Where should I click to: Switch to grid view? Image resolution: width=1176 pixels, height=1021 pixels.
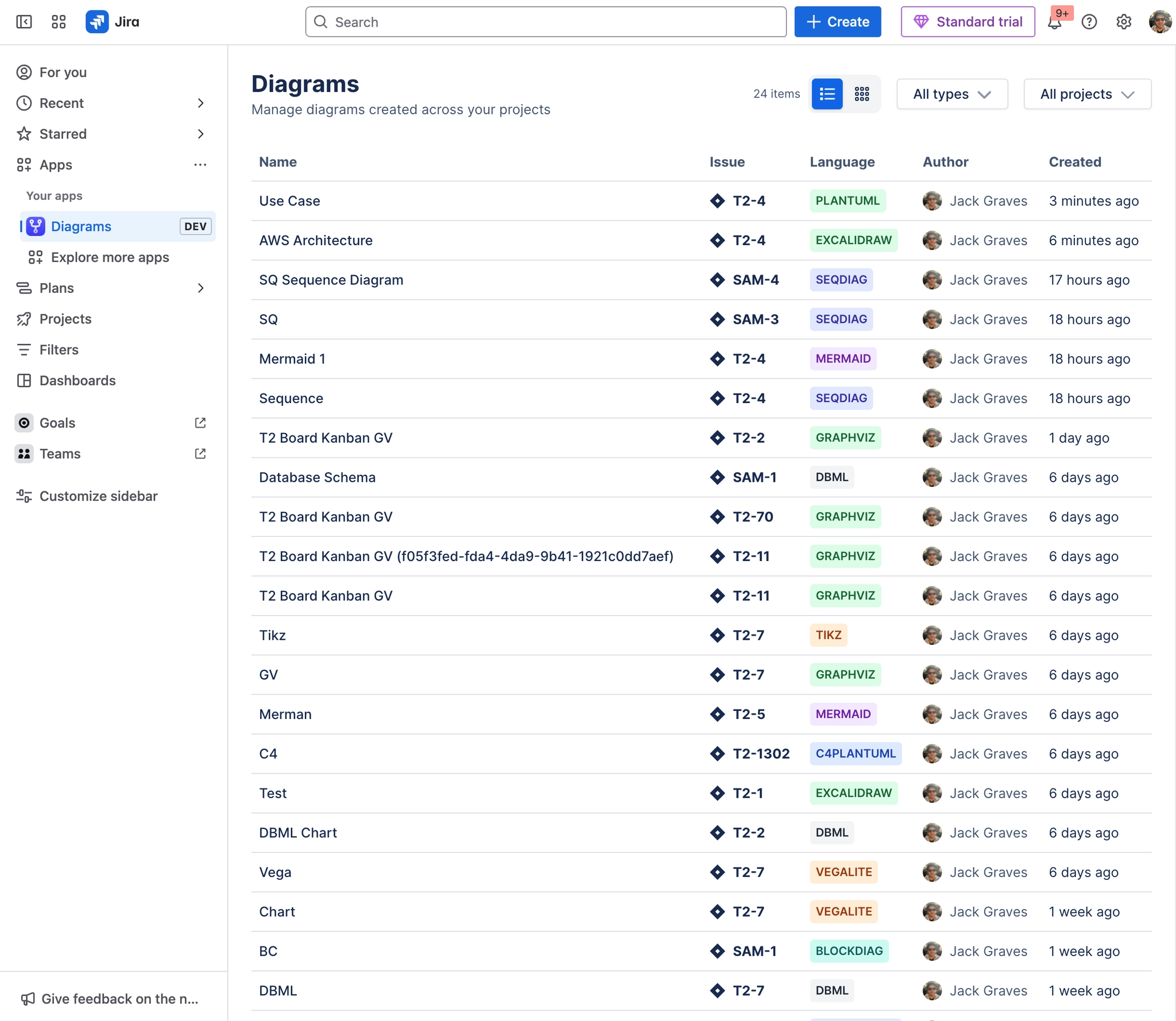[861, 94]
